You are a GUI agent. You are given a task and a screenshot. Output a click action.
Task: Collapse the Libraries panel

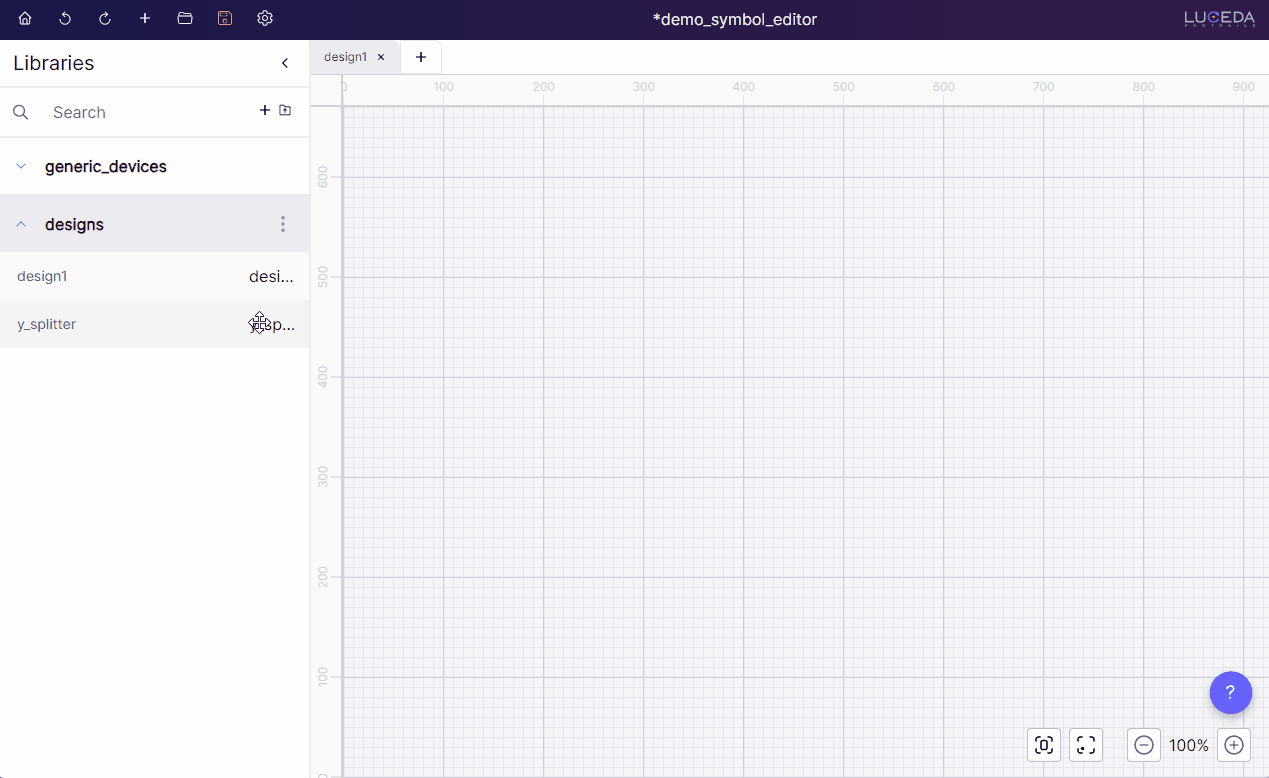[x=285, y=63]
